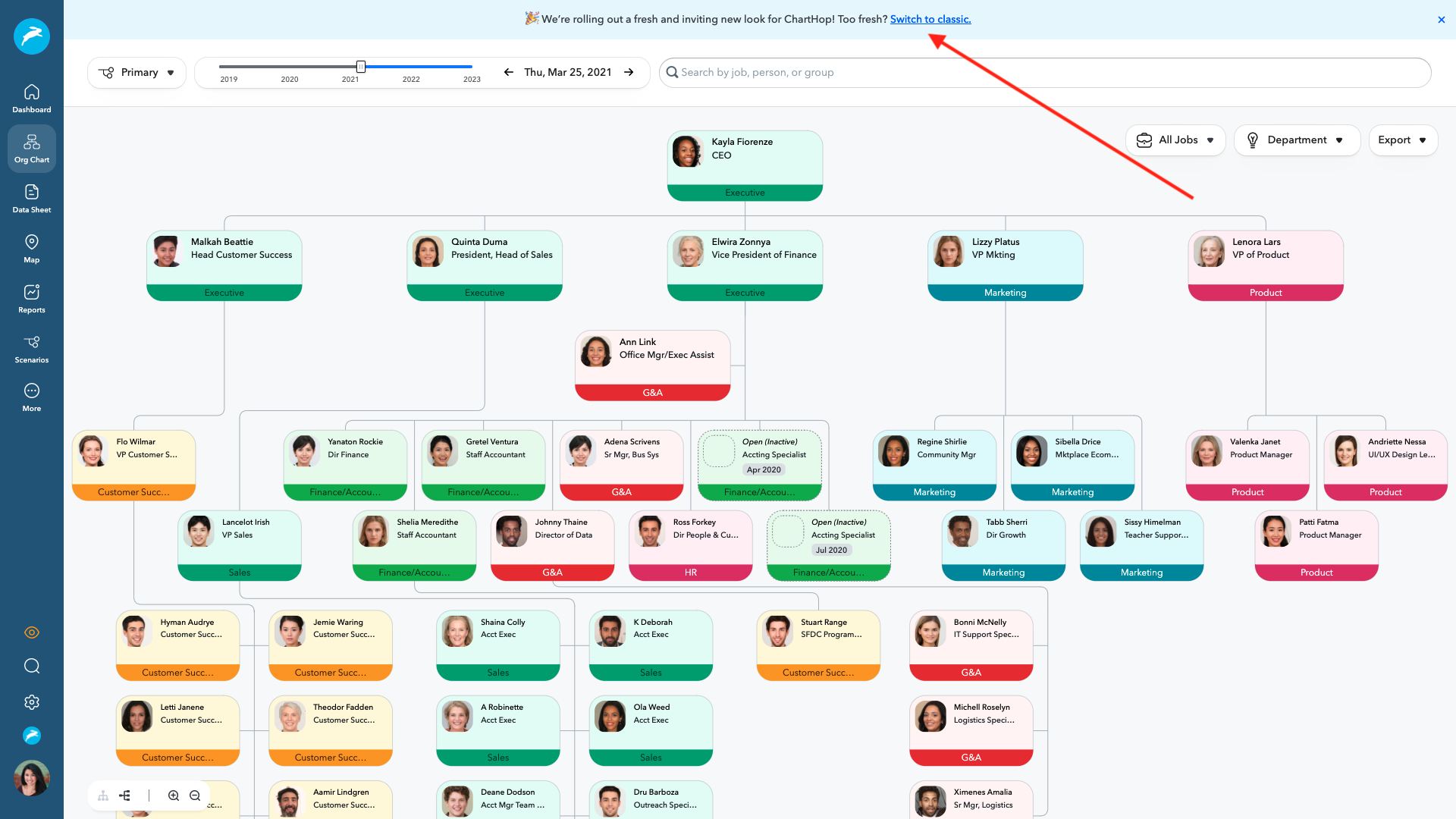1456x819 pixels.
Task: Open the Primary chart dropdown
Action: pyautogui.click(x=136, y=72)
